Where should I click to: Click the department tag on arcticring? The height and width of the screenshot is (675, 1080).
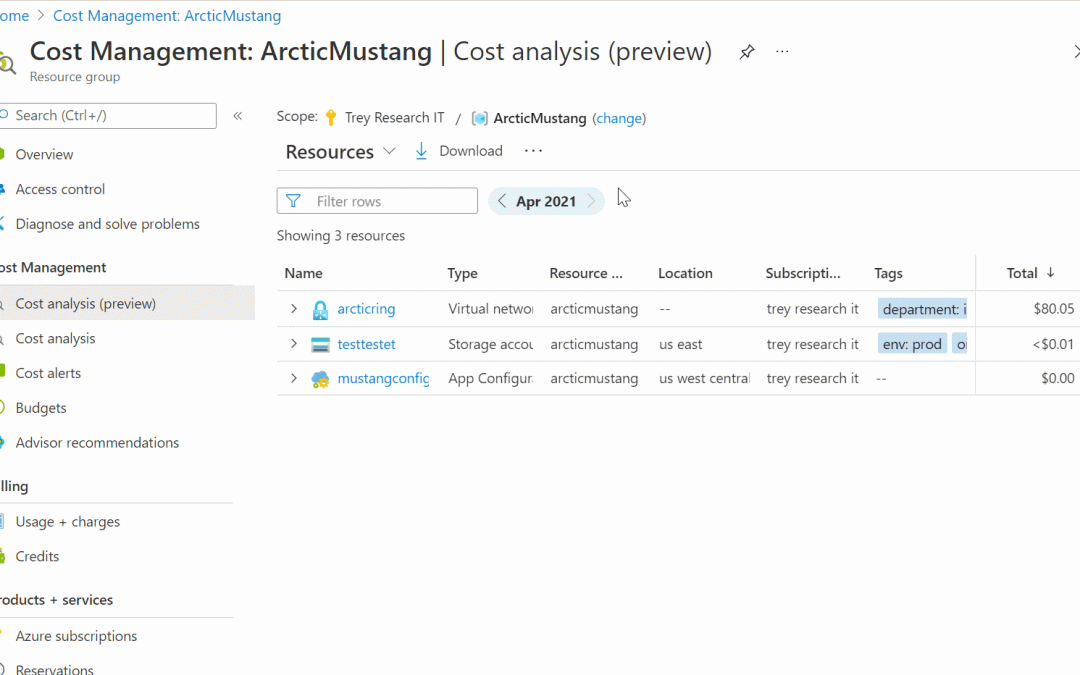[x=922, y=309]
